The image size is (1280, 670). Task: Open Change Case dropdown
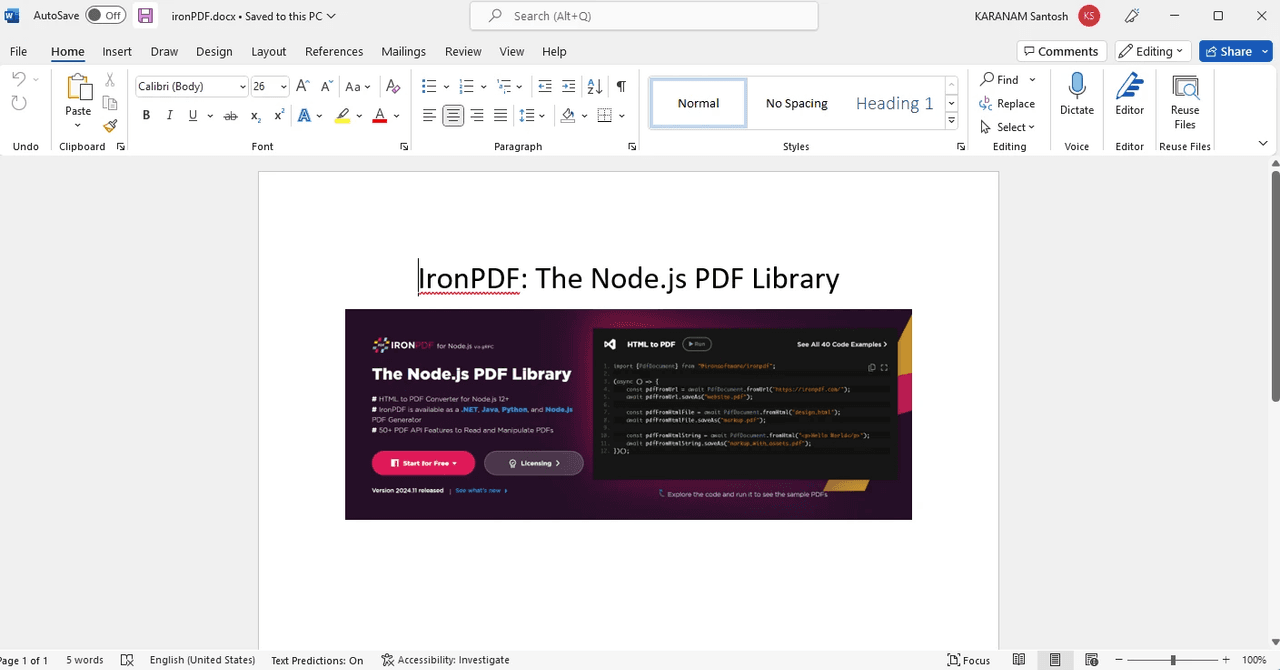(360, 87)
